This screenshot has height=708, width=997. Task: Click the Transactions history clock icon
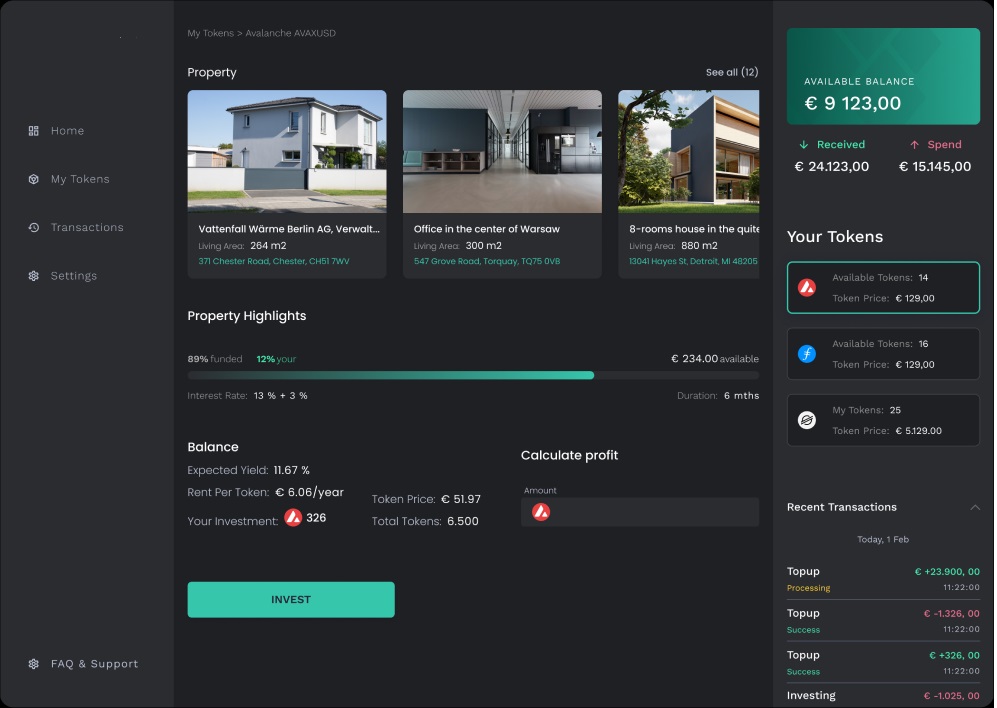point(34,227)
